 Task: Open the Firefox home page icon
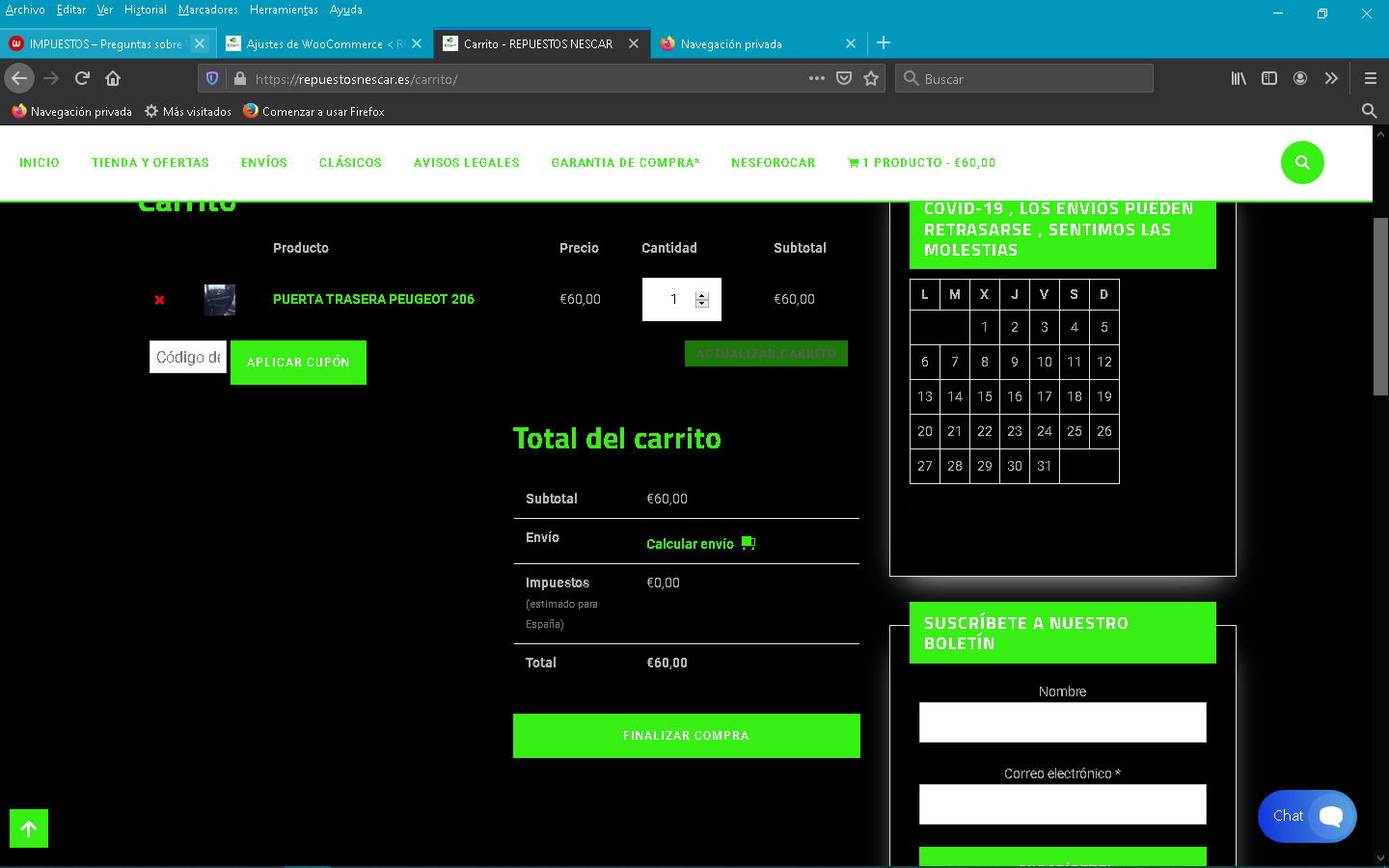point(113,78)
